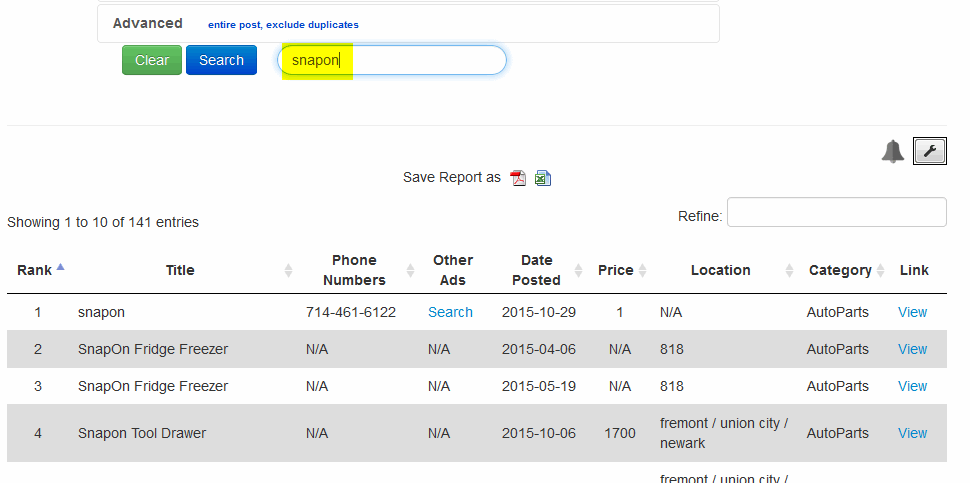Viewport: 970px width, 483px height.
Task: View the 2015-05-19 SnapOn Fridge Freezer listing
Action: tap(912, 387)
